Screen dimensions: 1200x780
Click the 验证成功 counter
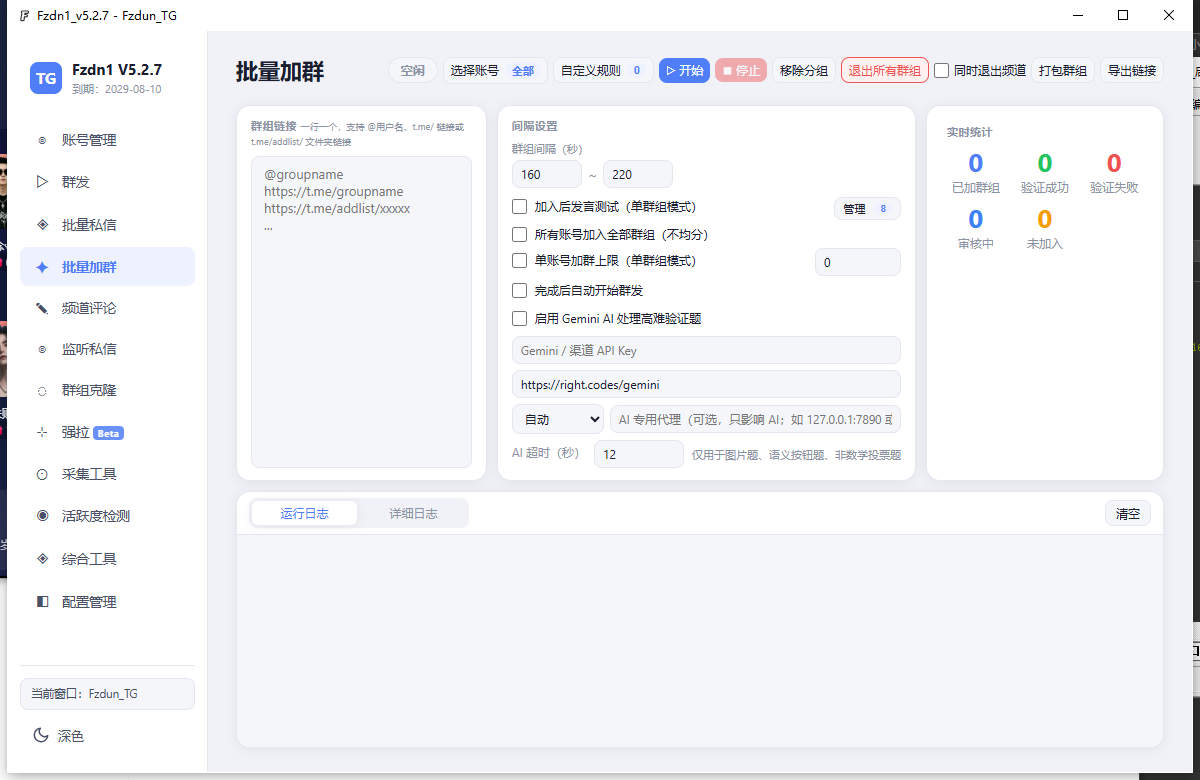pyautogui.click(x=1045, y=172)
